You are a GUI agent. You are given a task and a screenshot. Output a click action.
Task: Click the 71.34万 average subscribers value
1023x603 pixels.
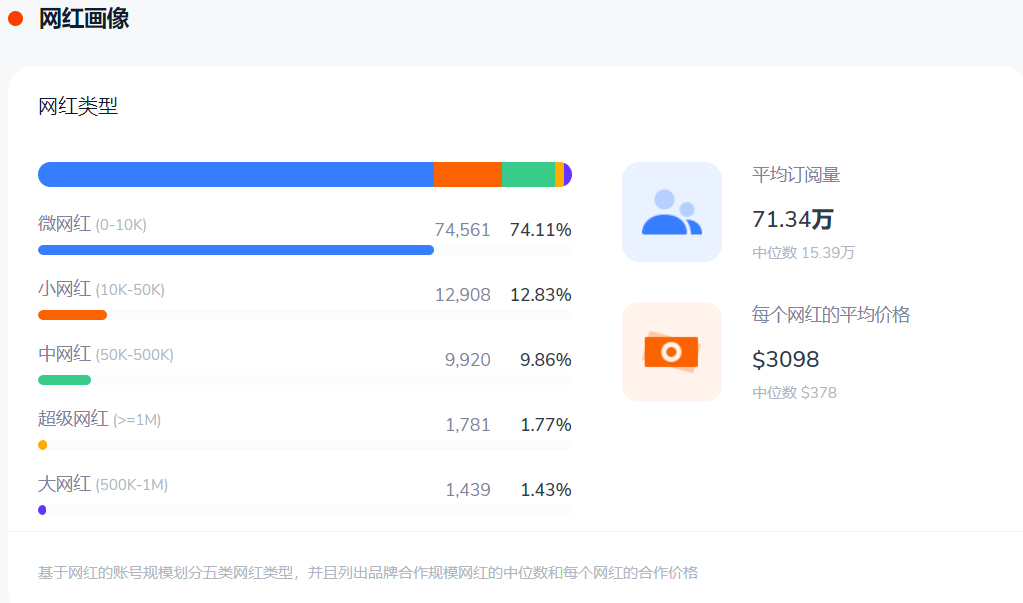pyautogui.click(x=792, y=219)
